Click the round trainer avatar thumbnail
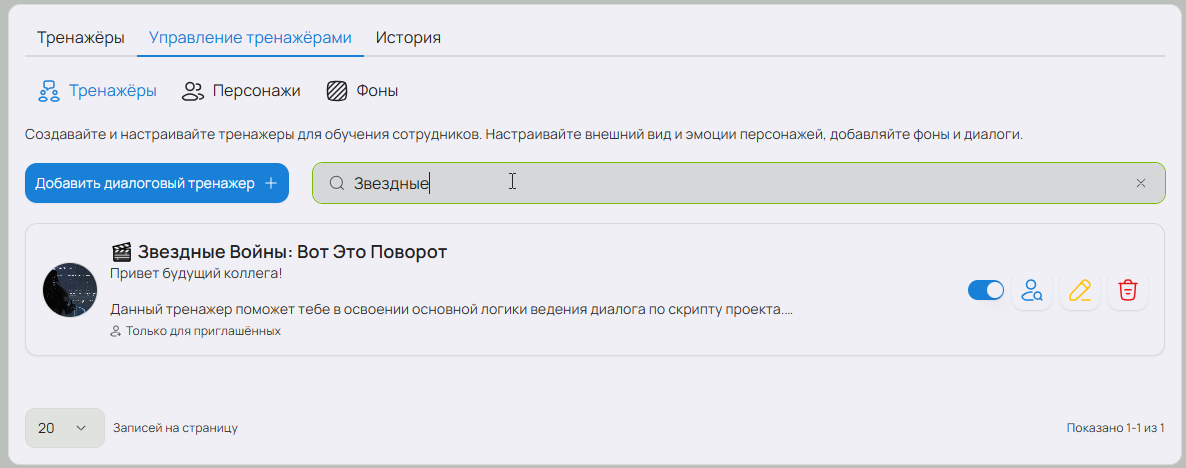This screenshot has width=1186, height=468. pyautogui.click(x=69, y=291)
